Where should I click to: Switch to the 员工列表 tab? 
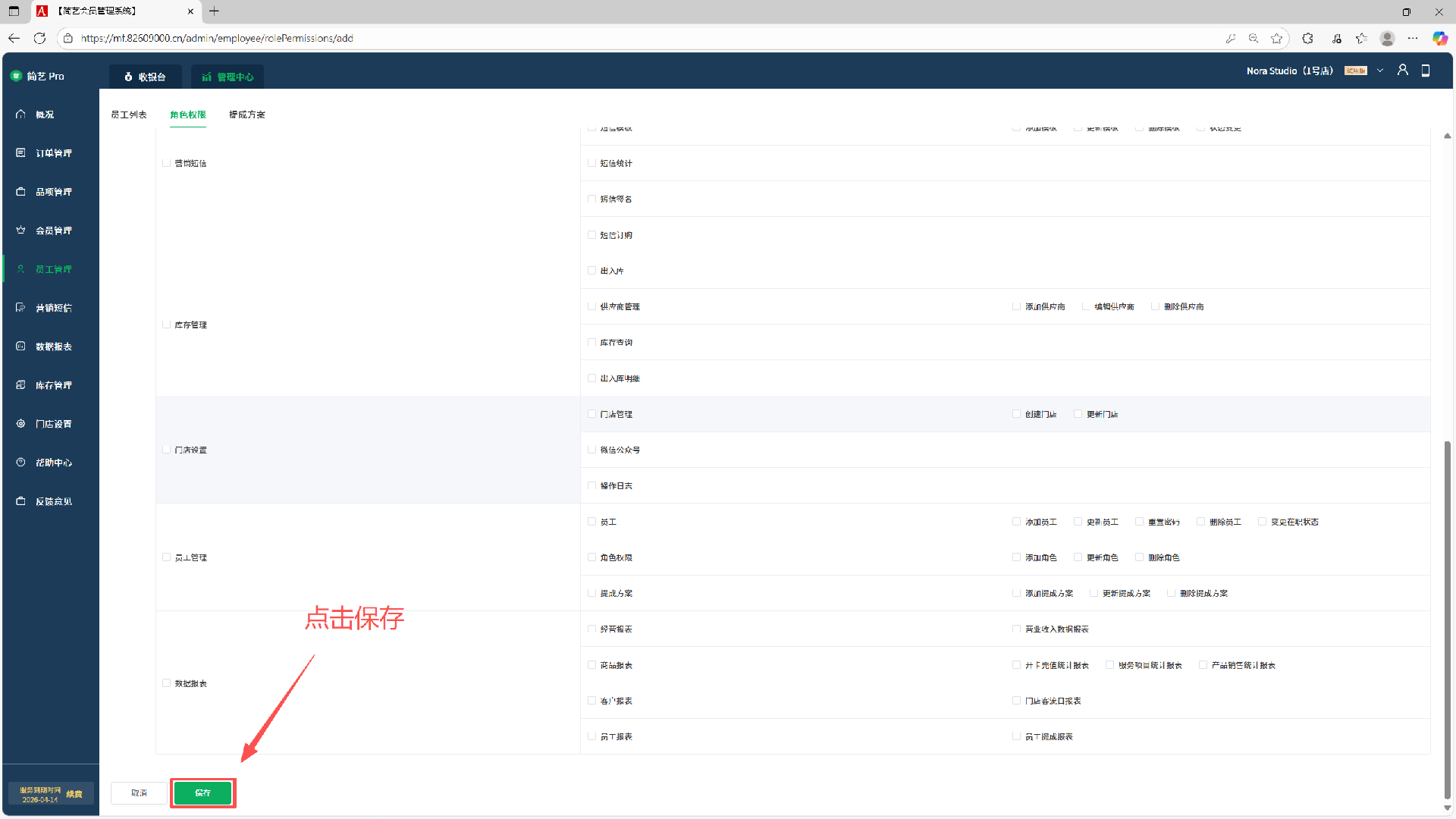click(x=129, y=115)
